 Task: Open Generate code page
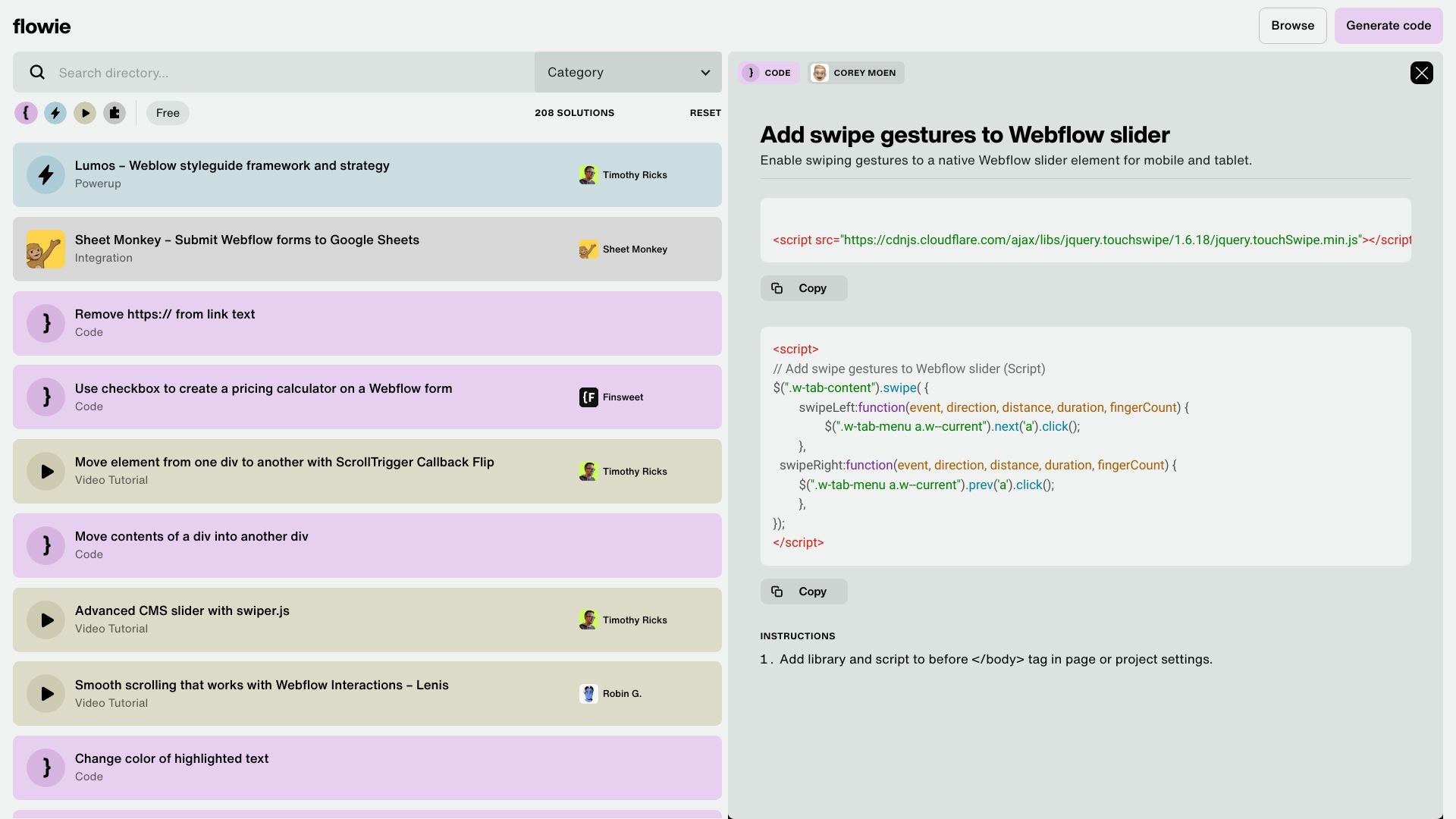tap(1388, 26)
